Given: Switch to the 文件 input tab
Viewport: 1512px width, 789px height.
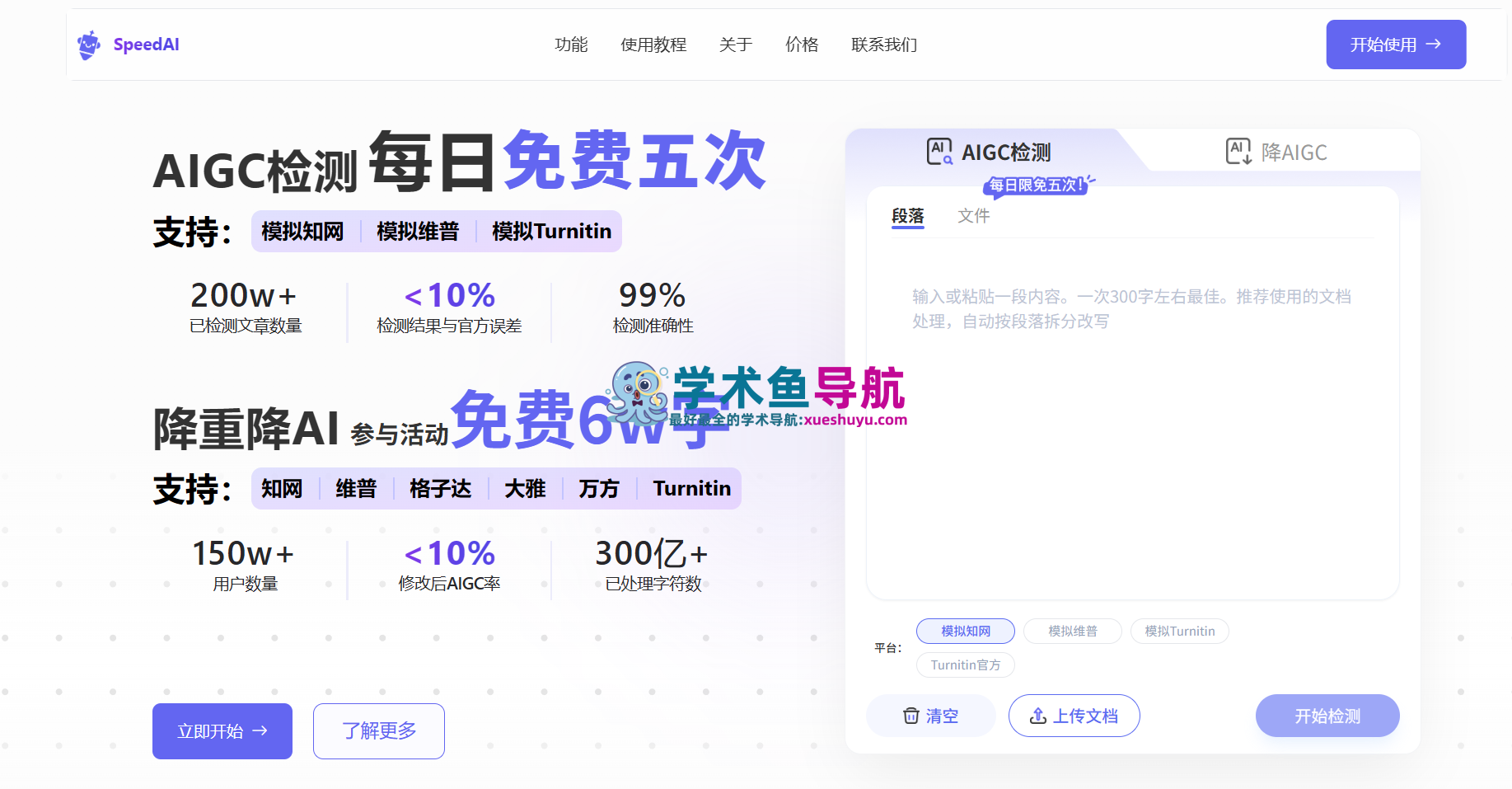Looking at the screenshot, I should click(973, 215).
